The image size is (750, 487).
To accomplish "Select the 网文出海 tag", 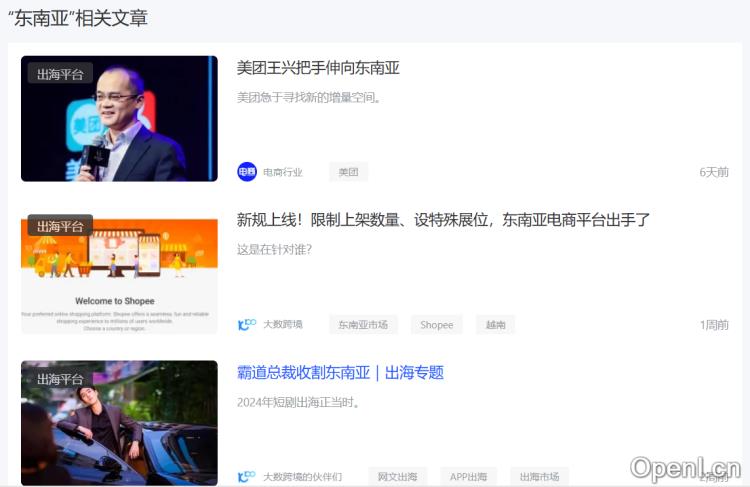I will [x=397, y=477].
